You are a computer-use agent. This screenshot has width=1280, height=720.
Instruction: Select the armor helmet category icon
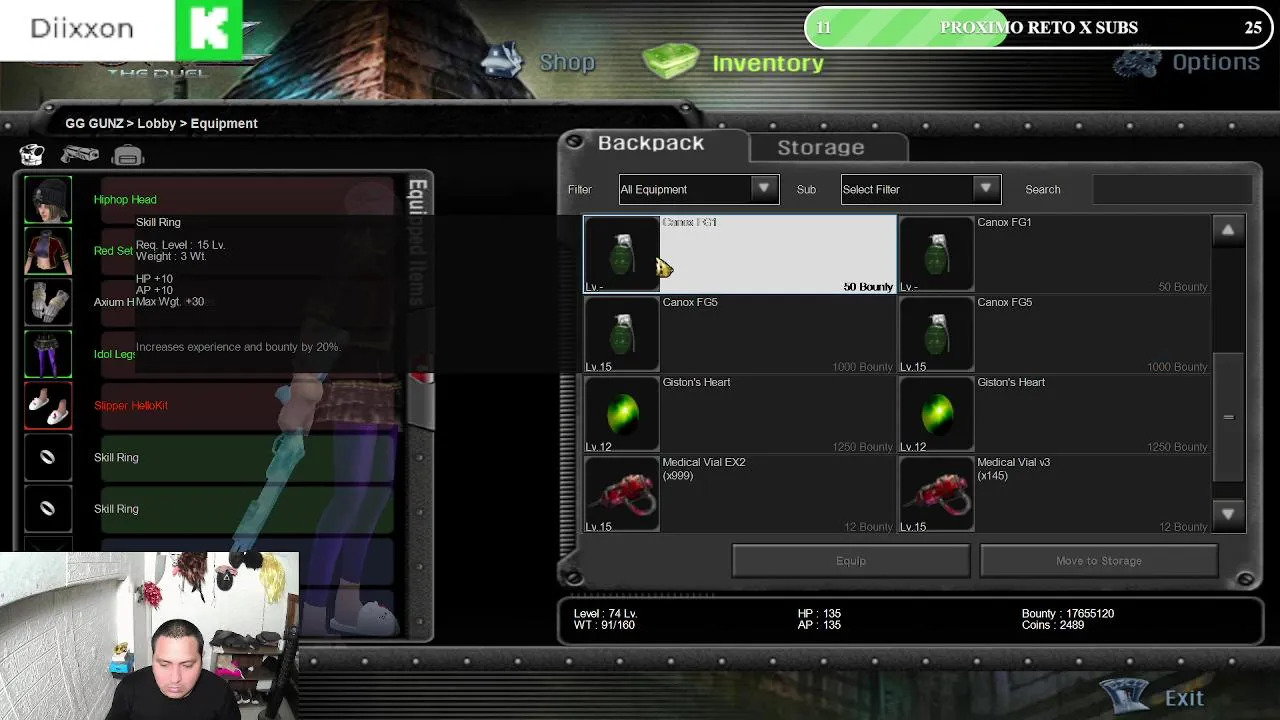[32, 155]
